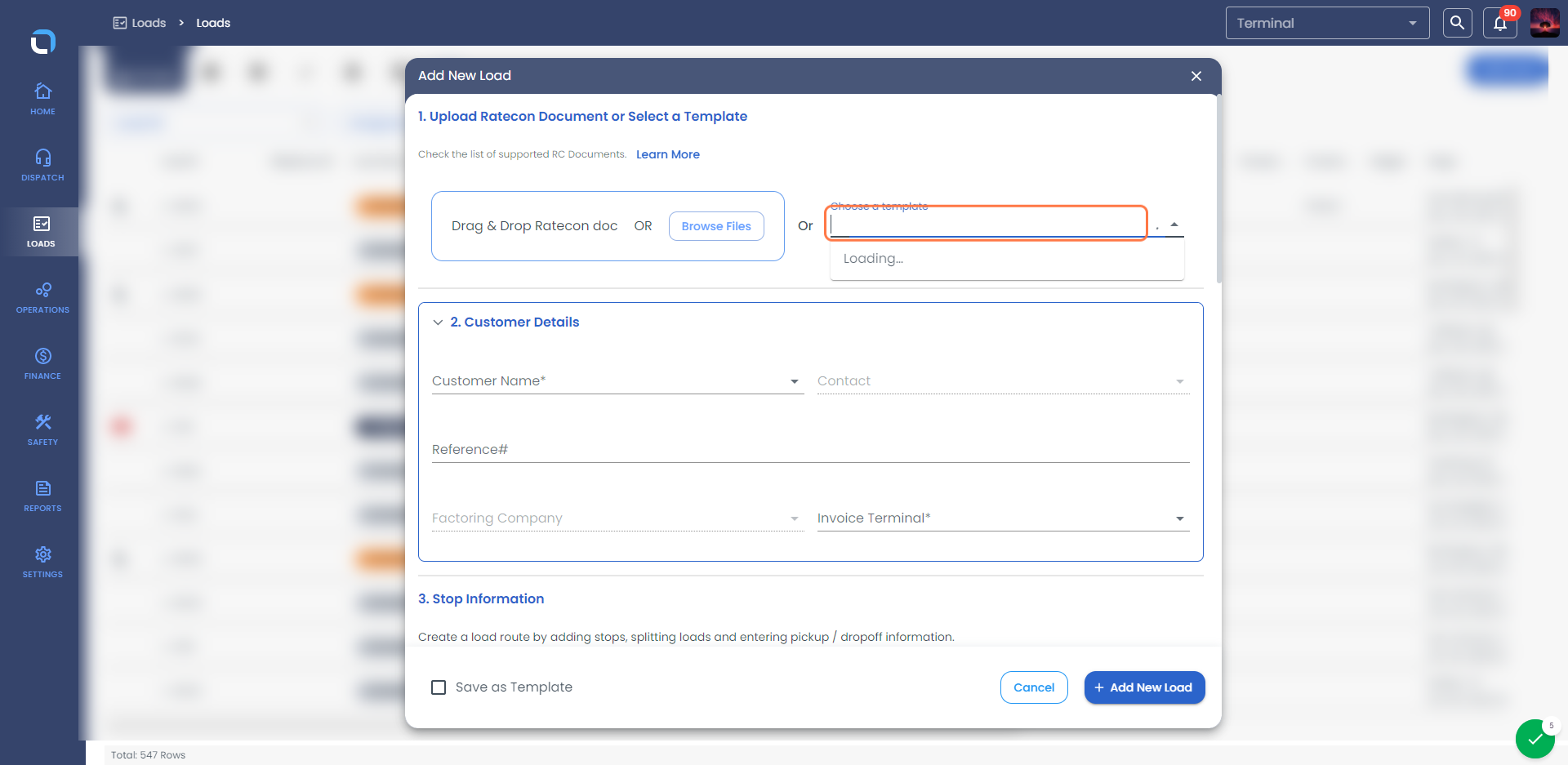Close the Add New Load dialog
Viewport: 1568px width, 765px height.
click(x=1196, y=76)
